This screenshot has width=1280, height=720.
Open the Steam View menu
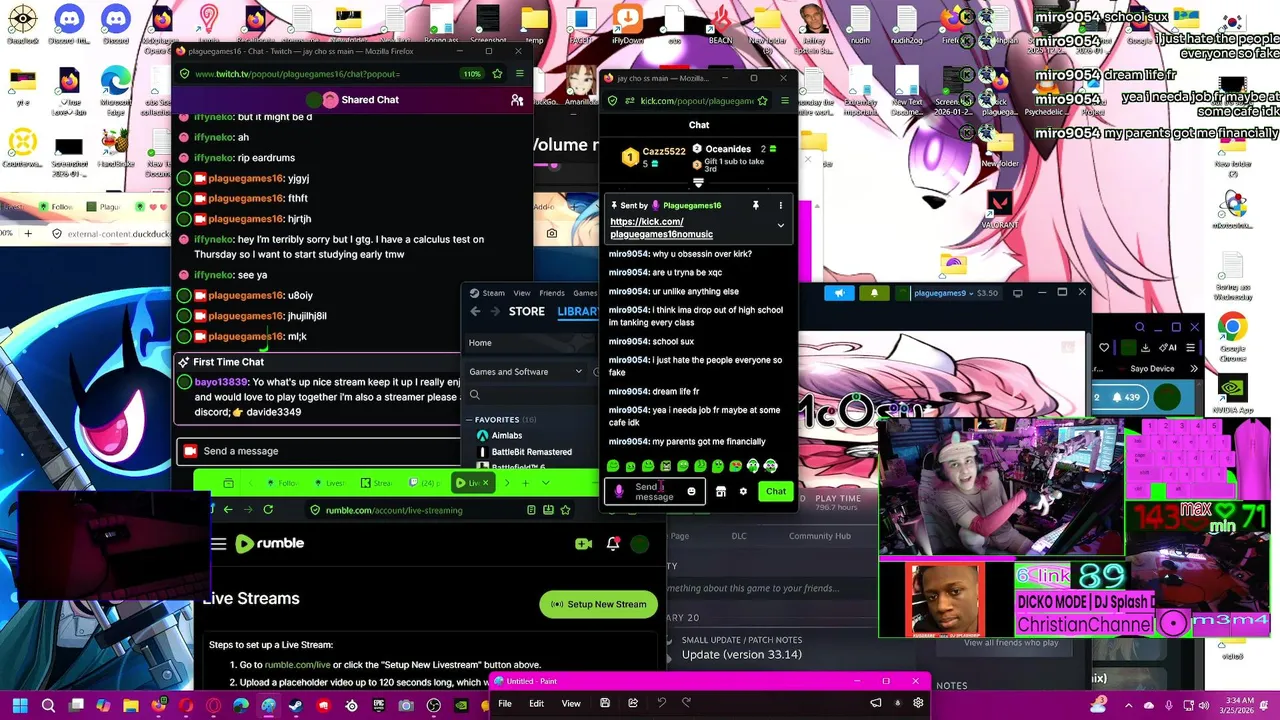pos(522,293)
